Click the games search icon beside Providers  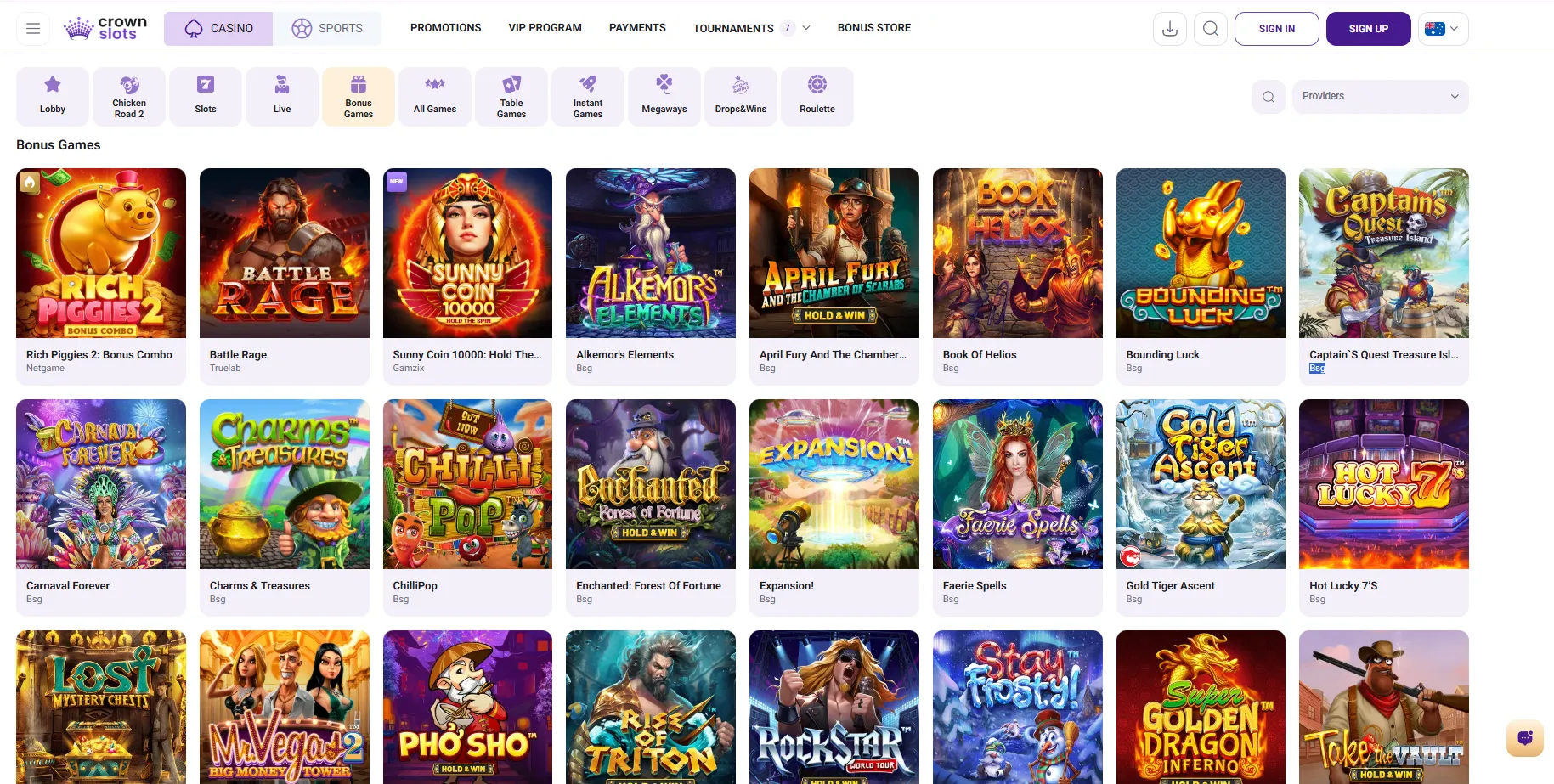(x=1269, y=97)
